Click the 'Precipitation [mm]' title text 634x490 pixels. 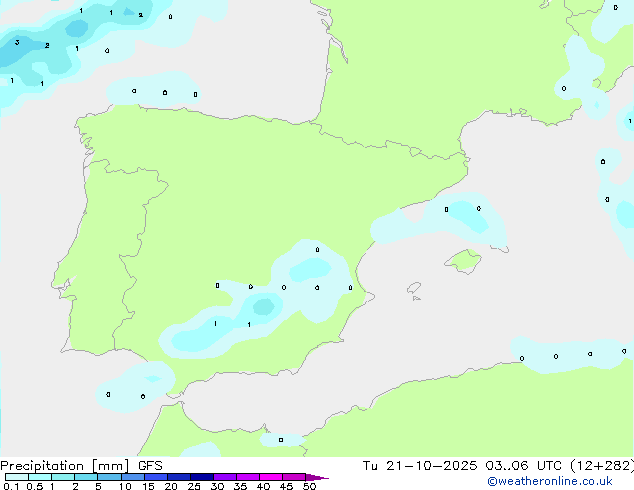pyautogui.click(x=65, y=466)
